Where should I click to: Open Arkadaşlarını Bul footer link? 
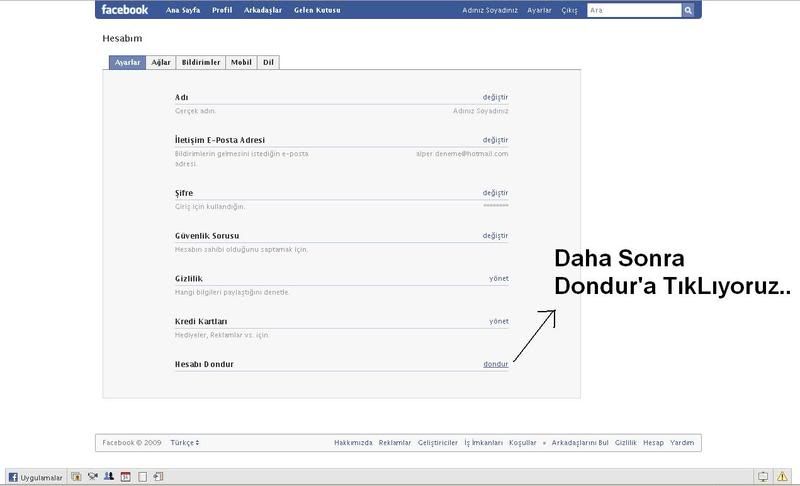(x=580, y=443)
